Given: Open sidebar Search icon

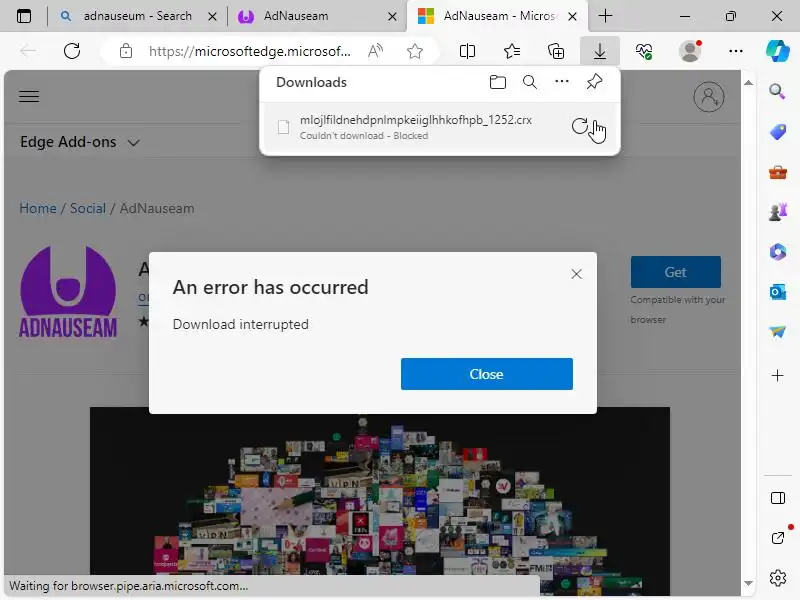Looking at the screenshot, I should pos(778,92).
